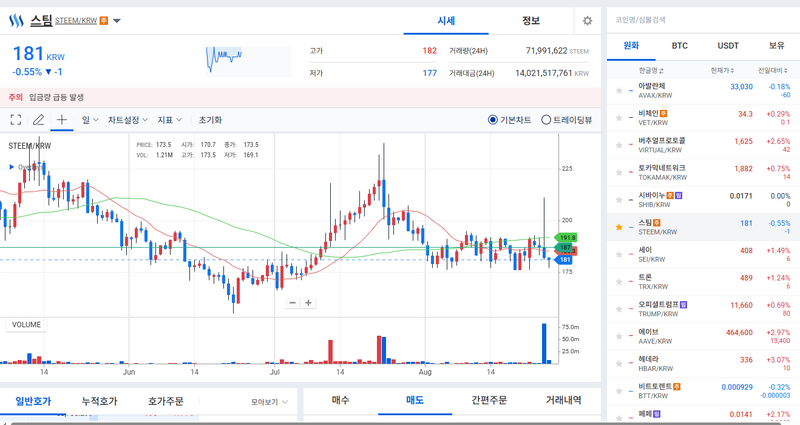Zoom in chart with plus button
800x425 pixels.
click(x=308, y=303)
